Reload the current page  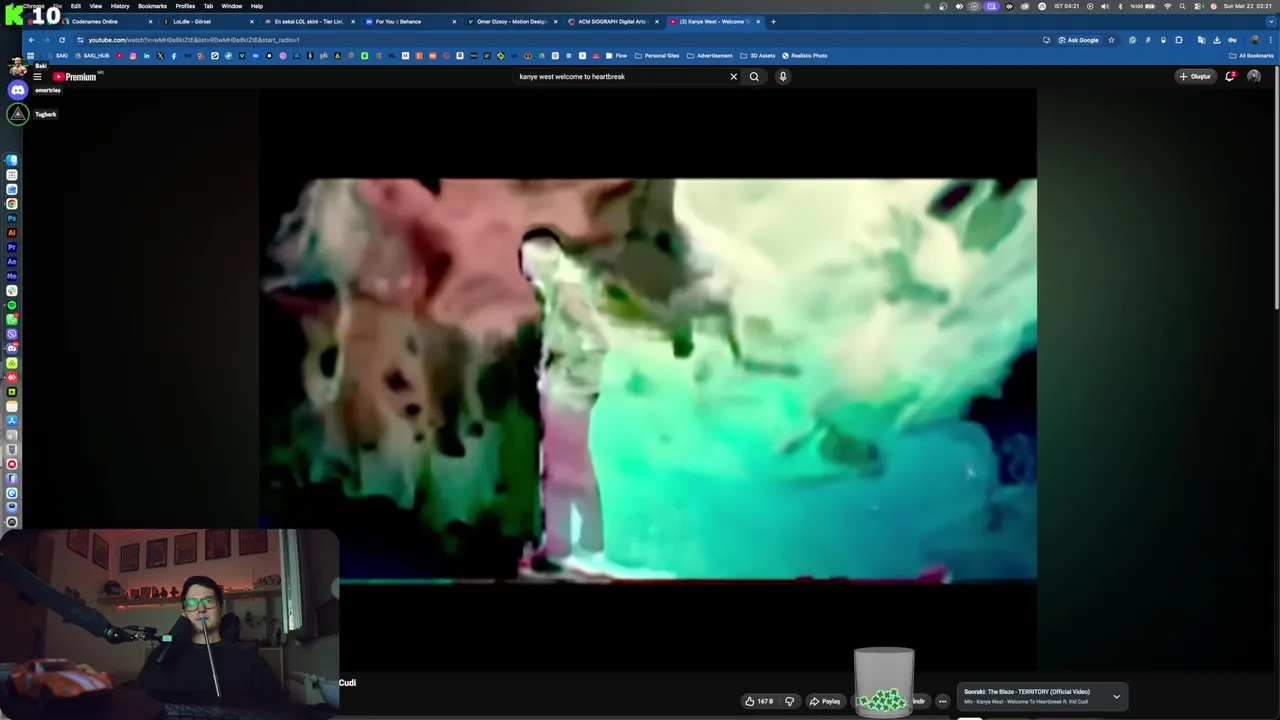coord(62,40)
